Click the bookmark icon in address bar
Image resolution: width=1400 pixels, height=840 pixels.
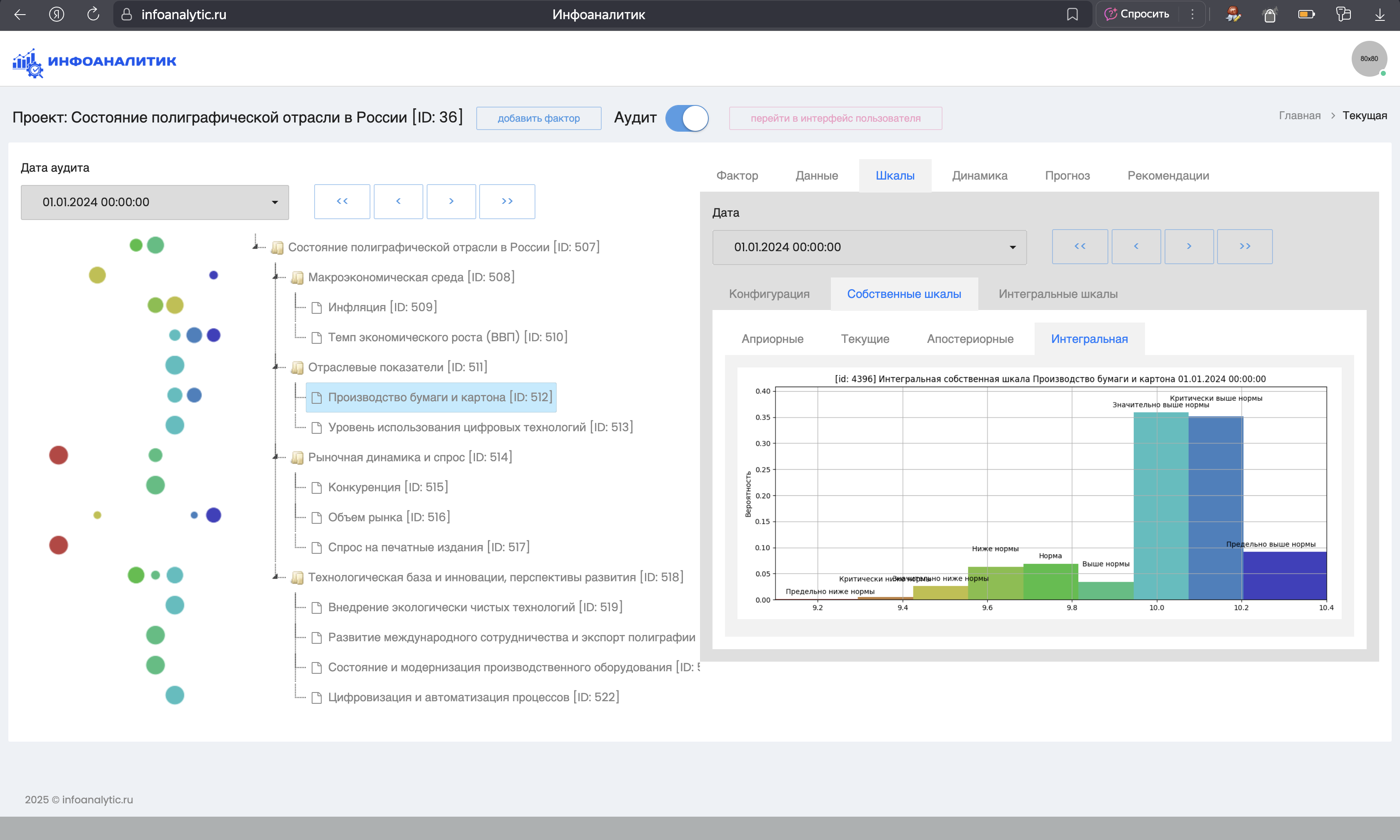coord(1072,15)
